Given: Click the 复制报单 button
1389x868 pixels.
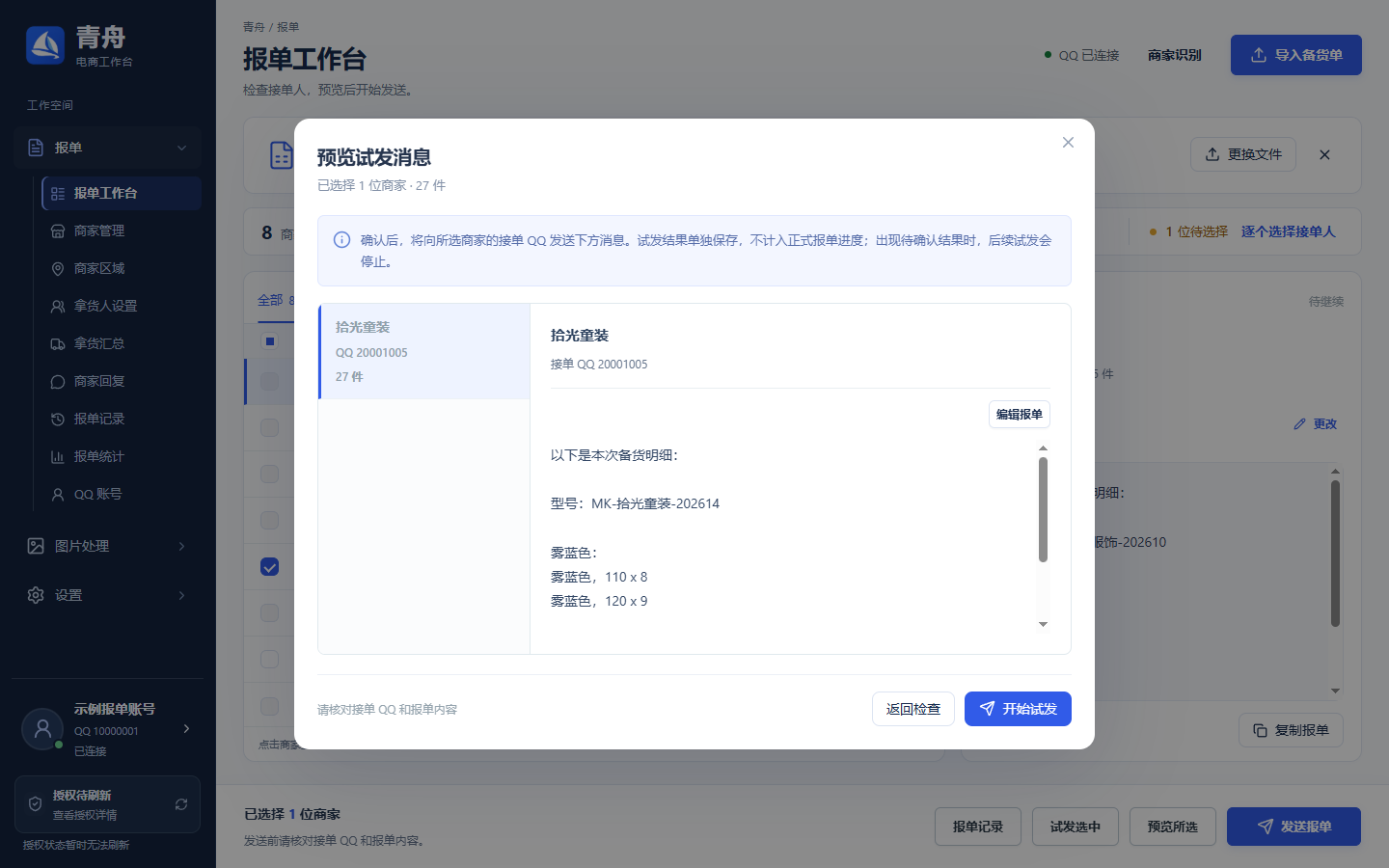Looking at the screenshot, I should [x=1291, y=730].
